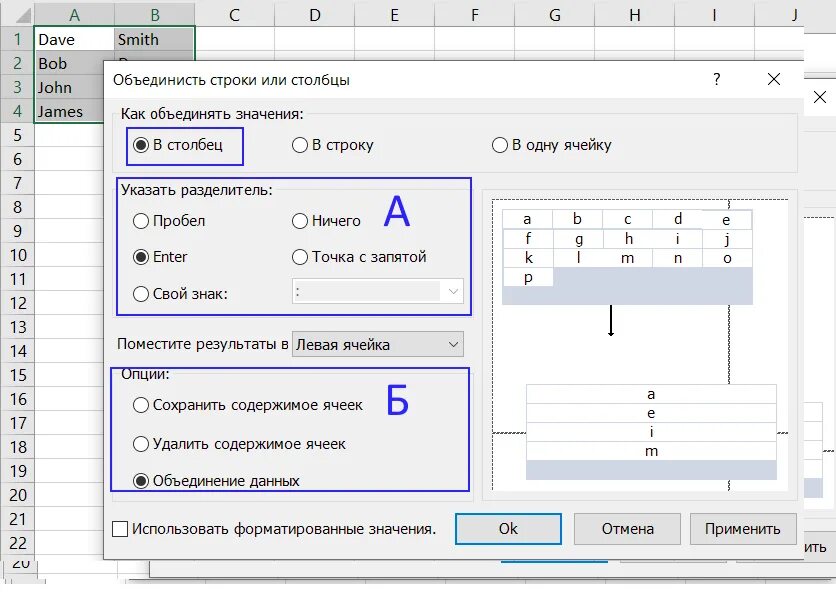Viewport: 836px width, 600px height.
Task: Click the select-all corner of the sheet
Action: [19, 15]
